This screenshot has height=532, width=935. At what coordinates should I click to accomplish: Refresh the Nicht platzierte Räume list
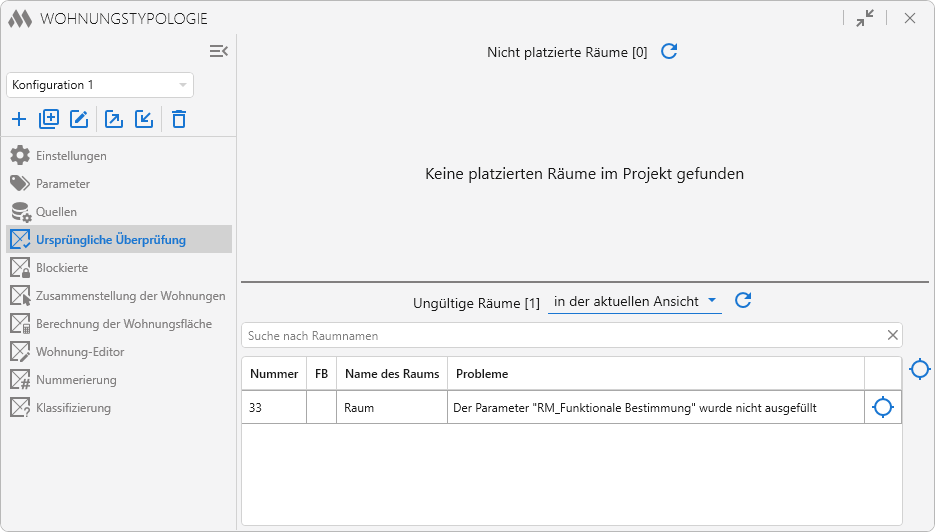point(669,52)
